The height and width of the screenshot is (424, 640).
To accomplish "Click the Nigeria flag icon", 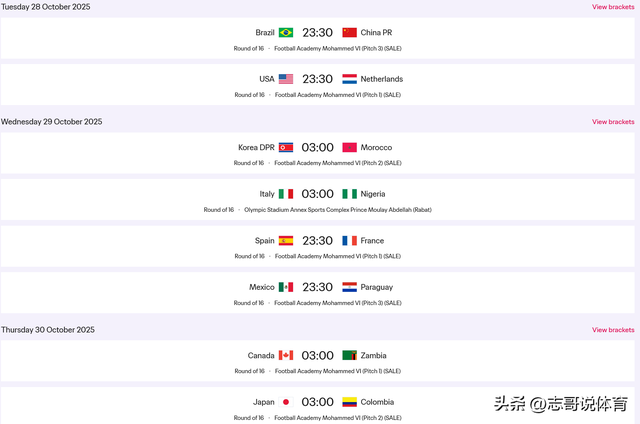I will point(349,194).
